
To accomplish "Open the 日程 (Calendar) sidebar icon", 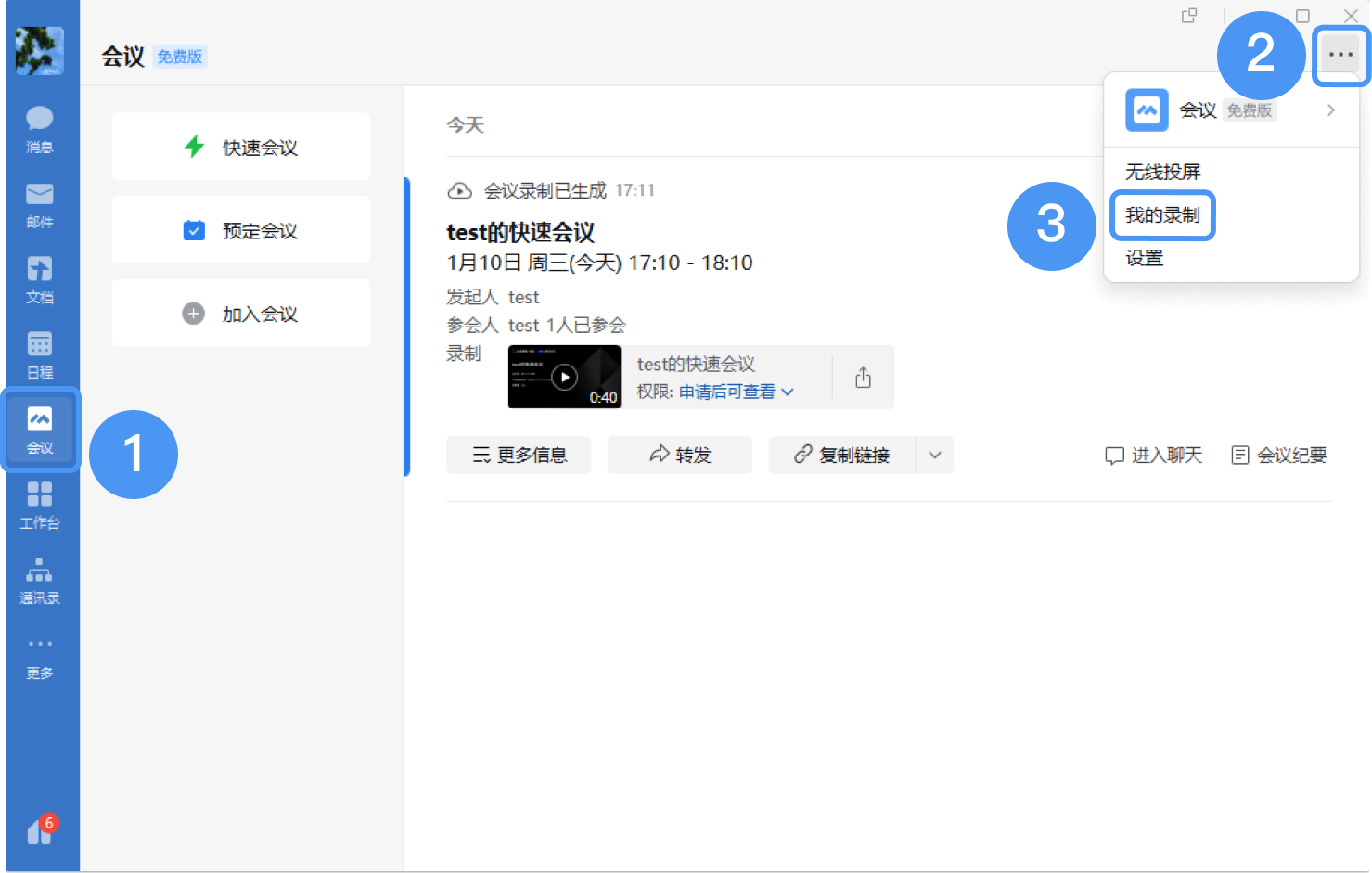I will click(x=40, y=353).
